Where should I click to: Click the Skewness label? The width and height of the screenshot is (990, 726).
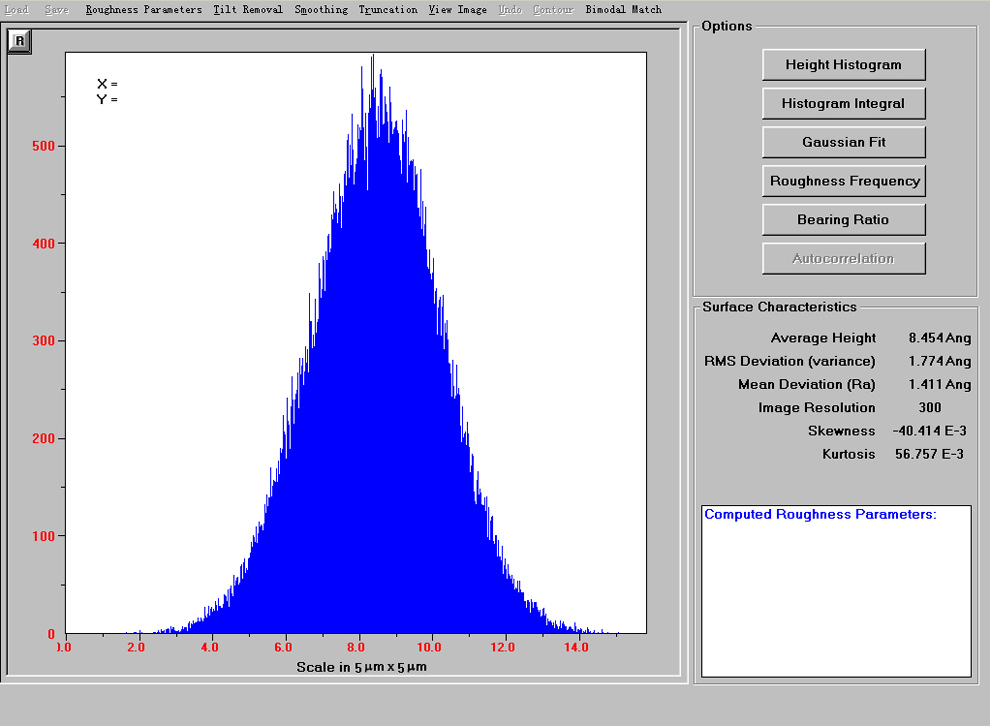pos(842,431)
